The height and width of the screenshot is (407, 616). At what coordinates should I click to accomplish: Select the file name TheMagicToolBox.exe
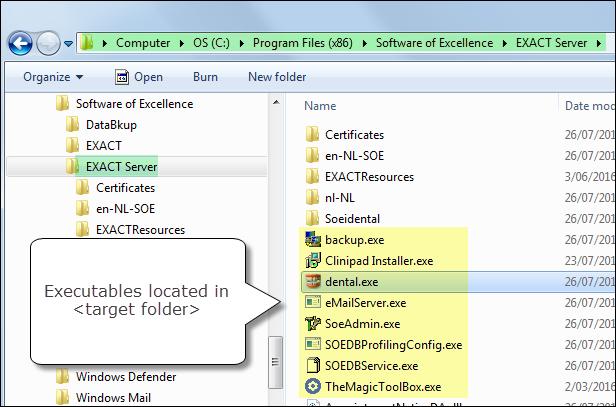pos(383,387)
